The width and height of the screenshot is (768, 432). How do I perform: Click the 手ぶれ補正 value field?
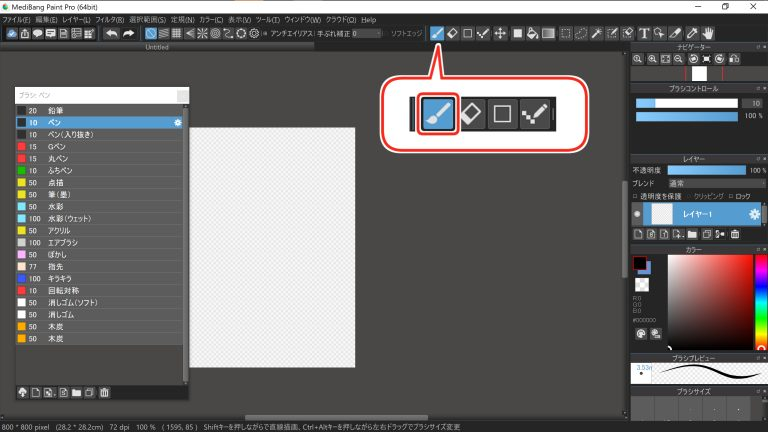point(366,33)
